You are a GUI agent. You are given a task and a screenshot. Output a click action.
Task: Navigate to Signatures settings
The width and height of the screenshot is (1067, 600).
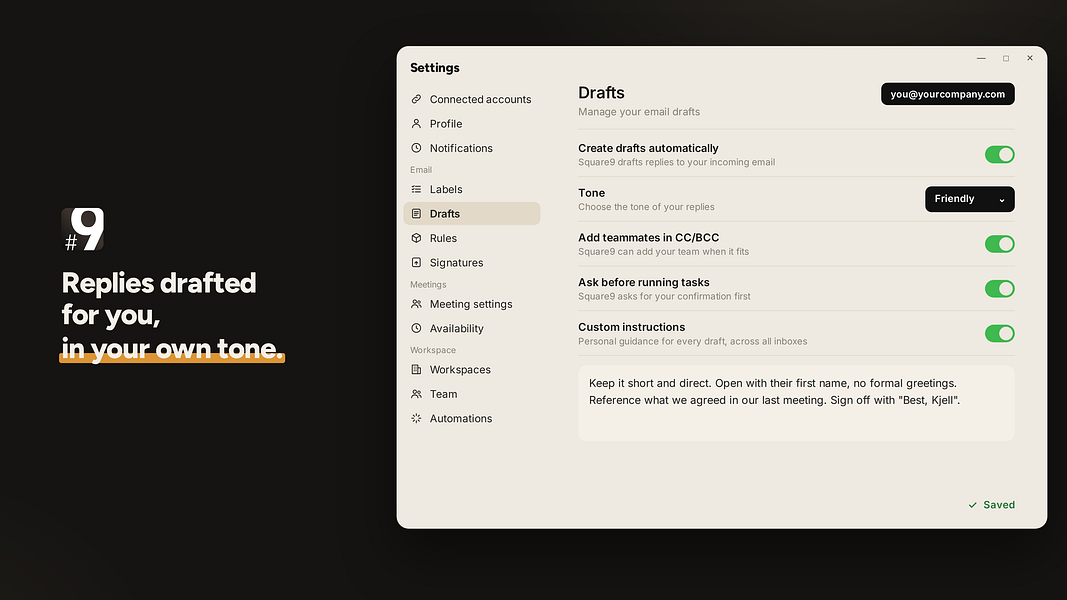pos(472,263)
